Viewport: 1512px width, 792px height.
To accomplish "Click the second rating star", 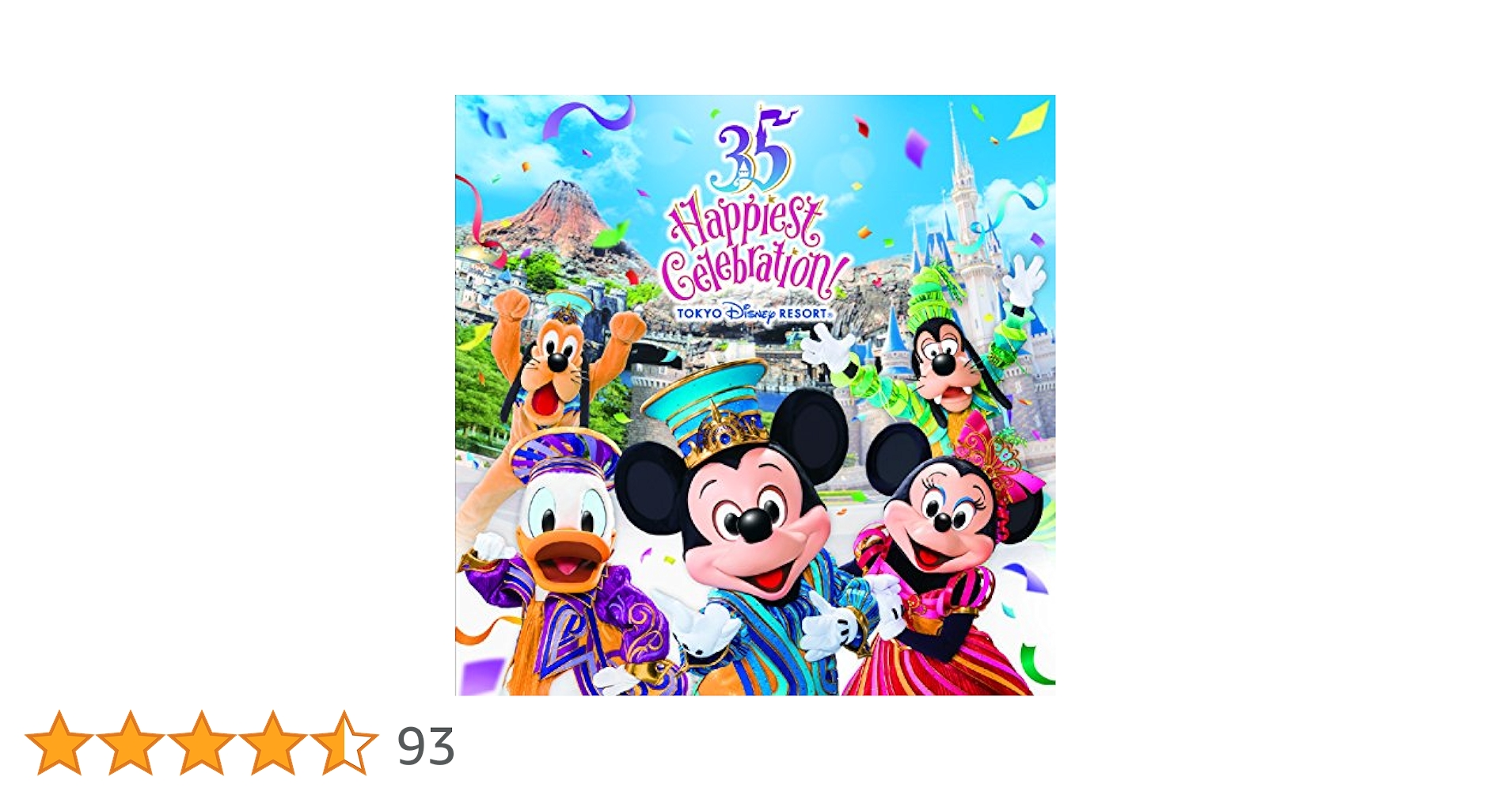I will point(131,743).
